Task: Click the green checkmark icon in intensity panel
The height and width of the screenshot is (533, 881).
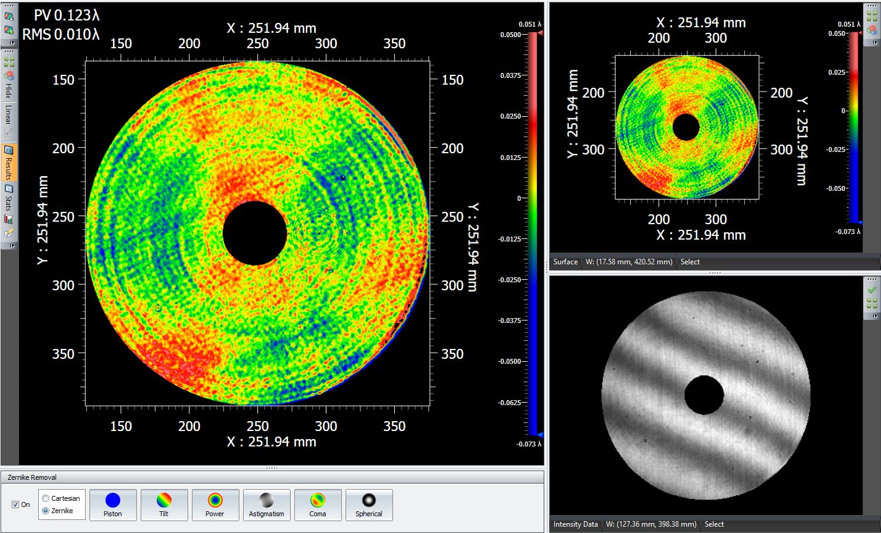Action: coord(872,290)
